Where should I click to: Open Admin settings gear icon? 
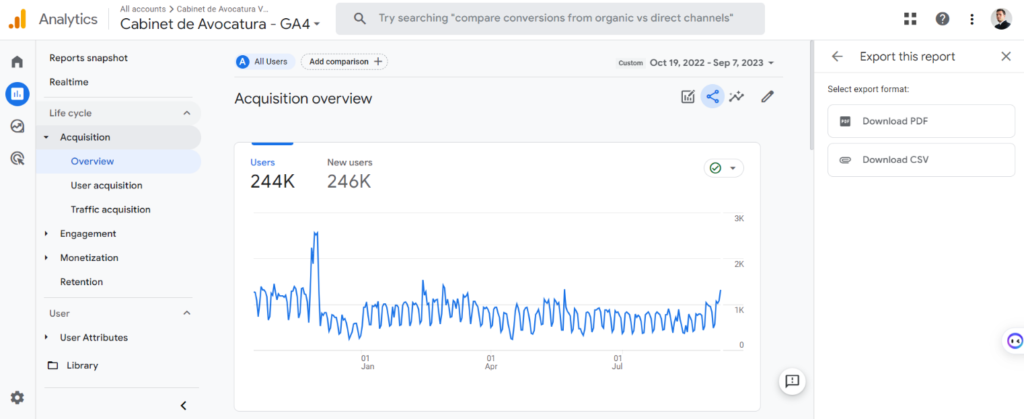click(17, 398)
